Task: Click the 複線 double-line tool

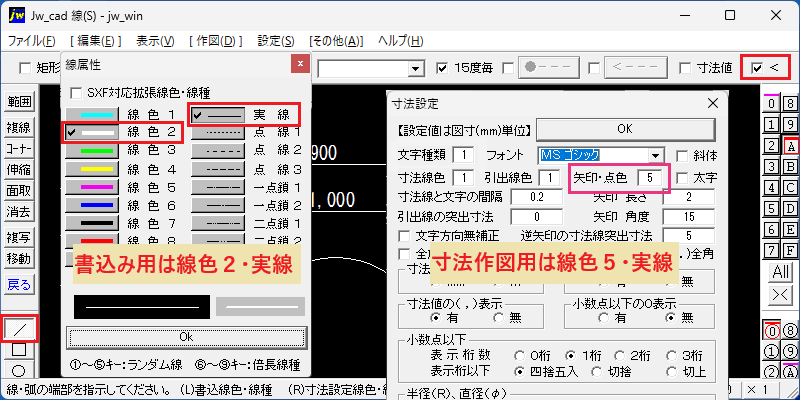Action: click(x=19, y=127)
